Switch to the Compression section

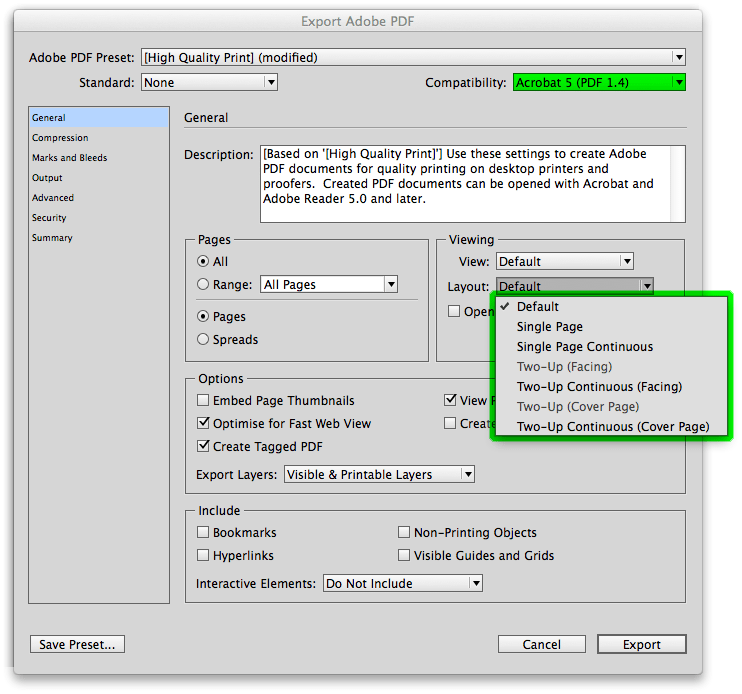pyautogui.click(x=99, y=138)
